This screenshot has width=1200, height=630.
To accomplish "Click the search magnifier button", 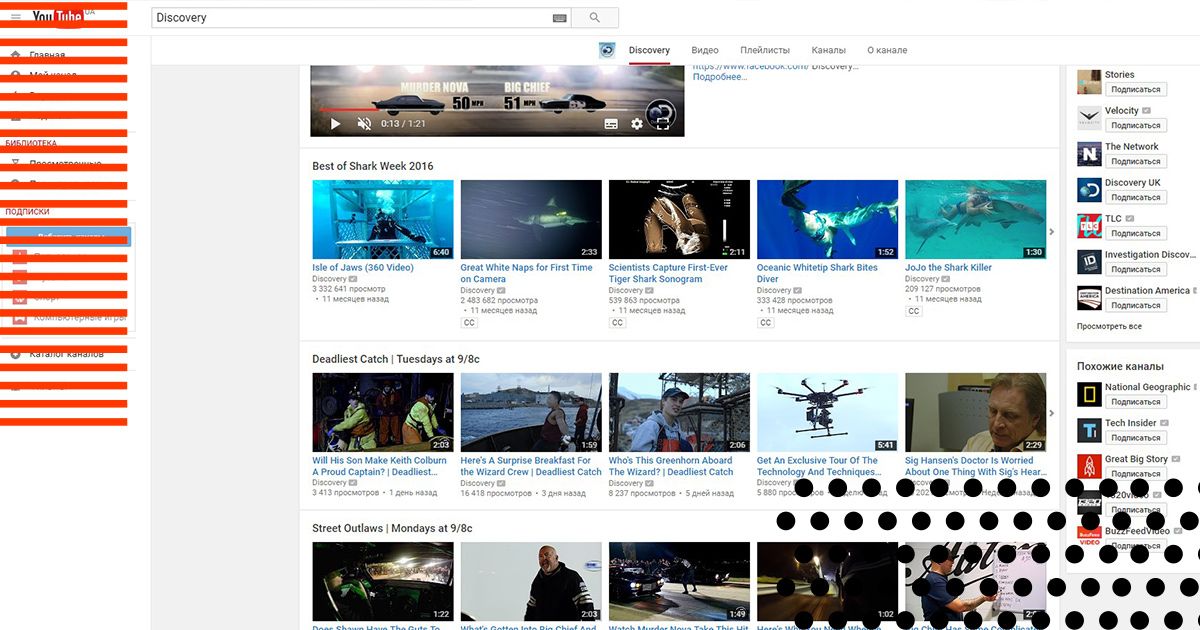I will pyautogui.click(x=595, y=18).
